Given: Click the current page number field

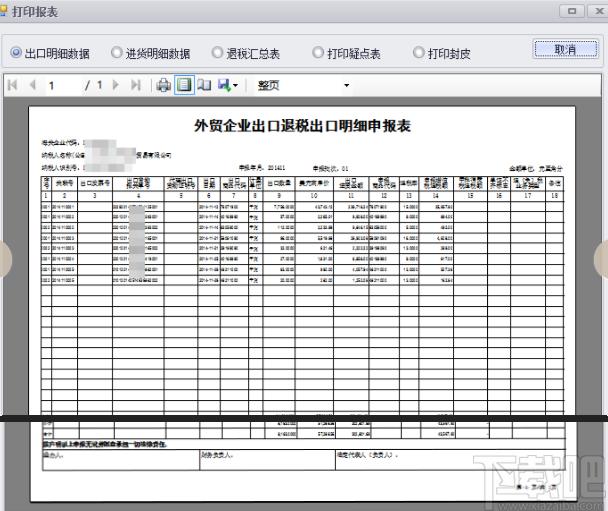Looking at the screenshot, I should tap(62, 85).
